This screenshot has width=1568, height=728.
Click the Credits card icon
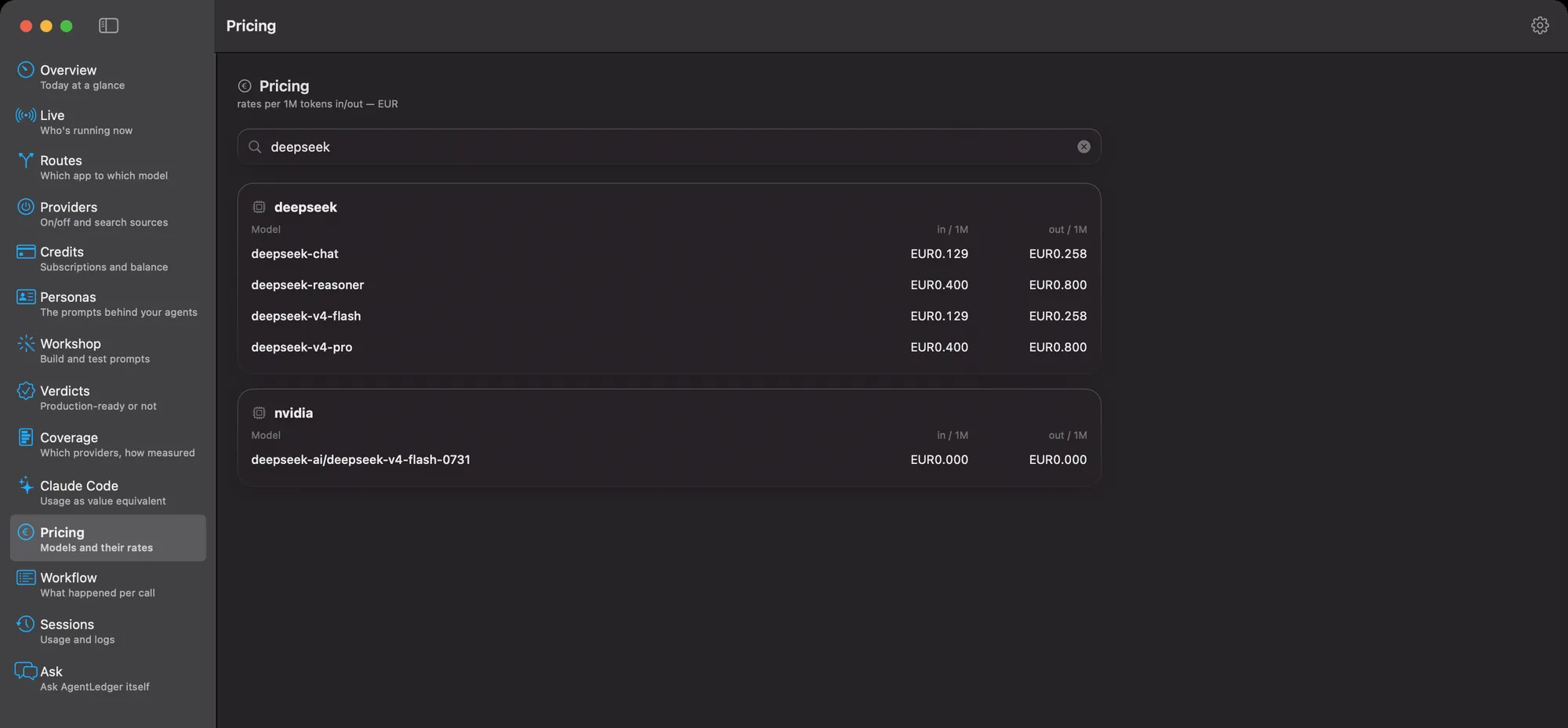(26, 252)
